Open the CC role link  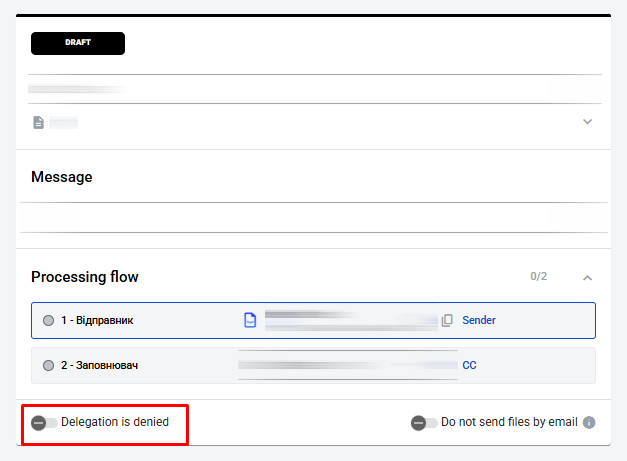(x=469, y=366)
